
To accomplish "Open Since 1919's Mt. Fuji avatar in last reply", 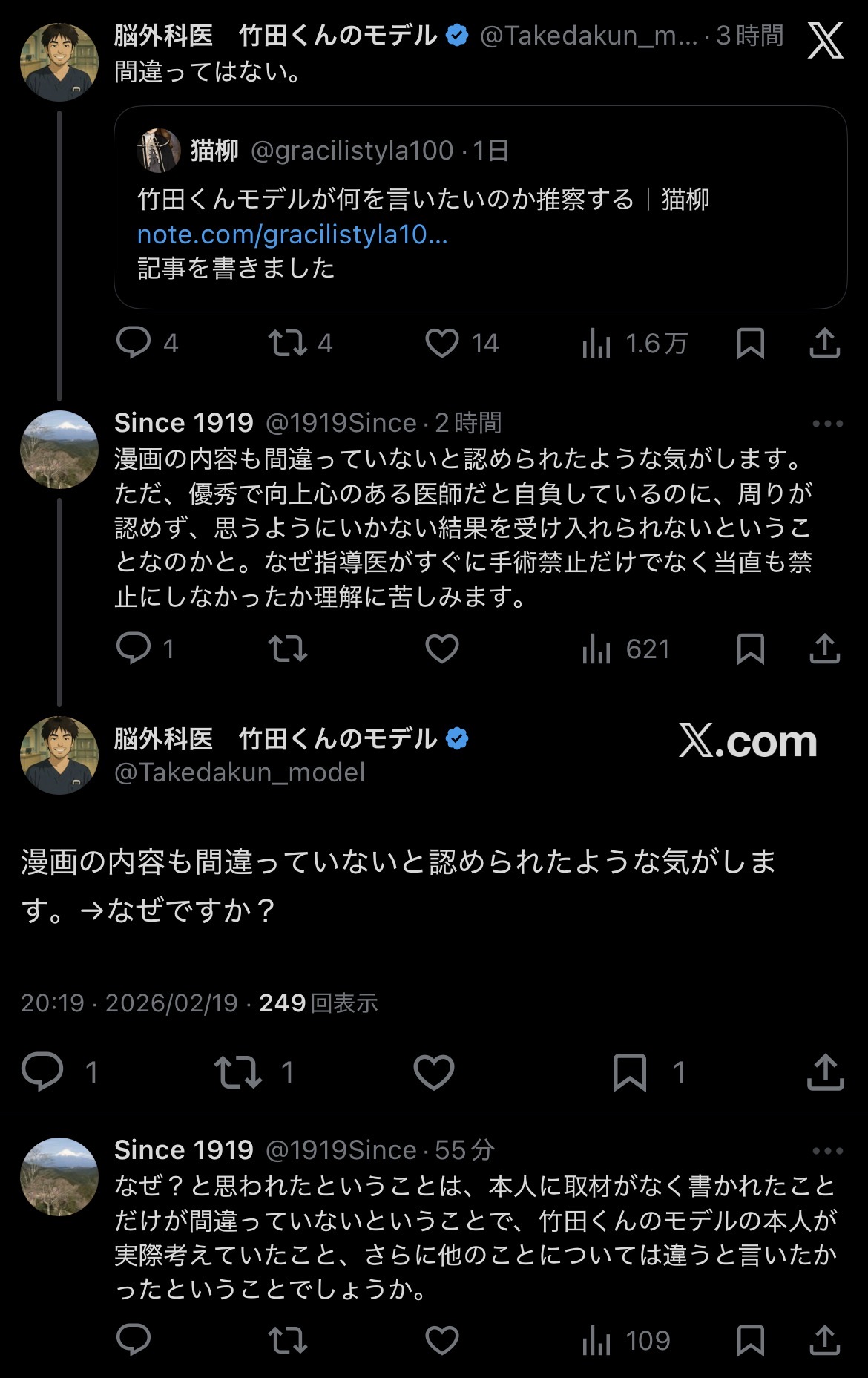I will pyautogui.click(x=59, y=1176).
